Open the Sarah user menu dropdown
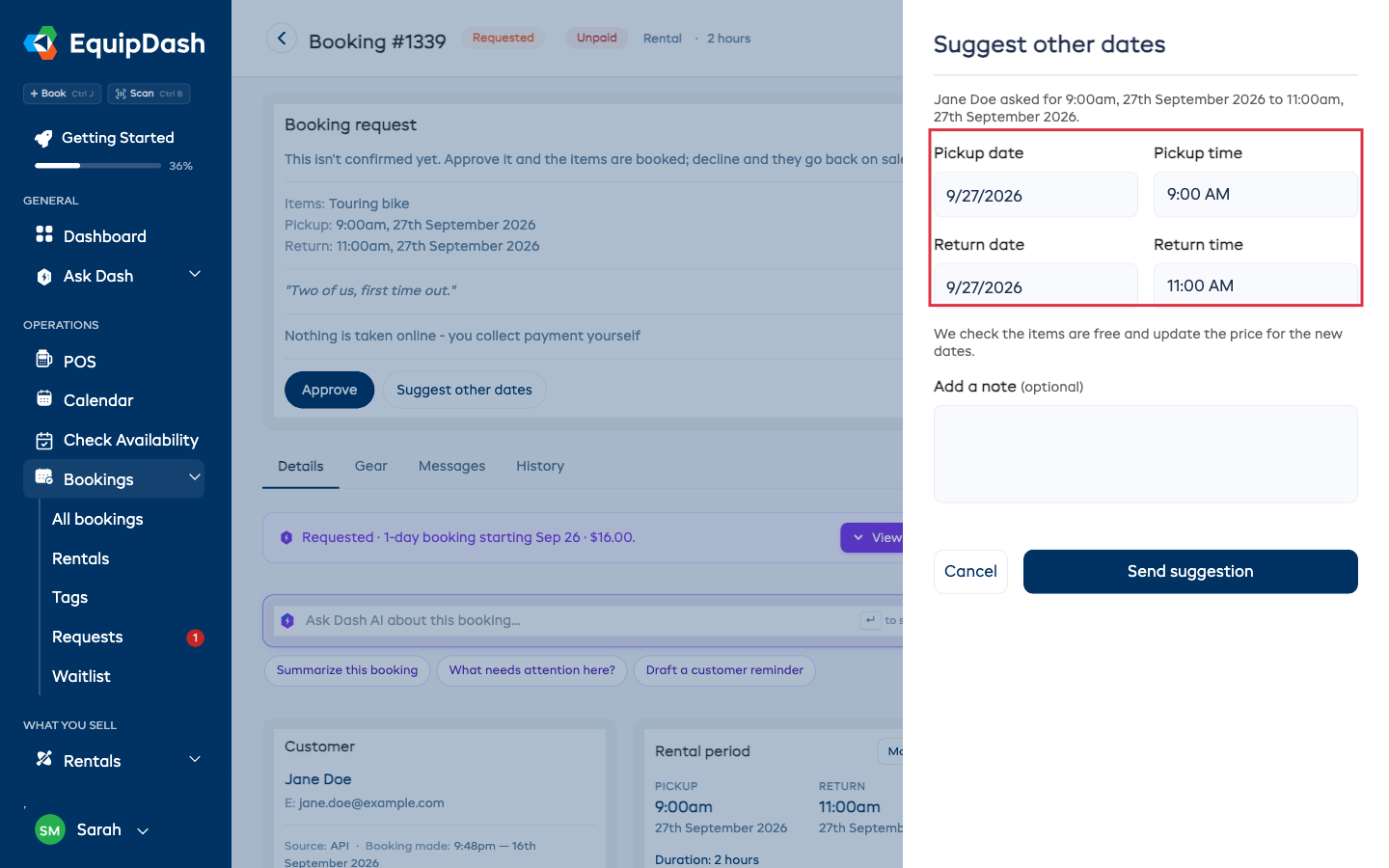This screenshot has height=868, width=1389. pyautogui.click(x=143, y=830)
